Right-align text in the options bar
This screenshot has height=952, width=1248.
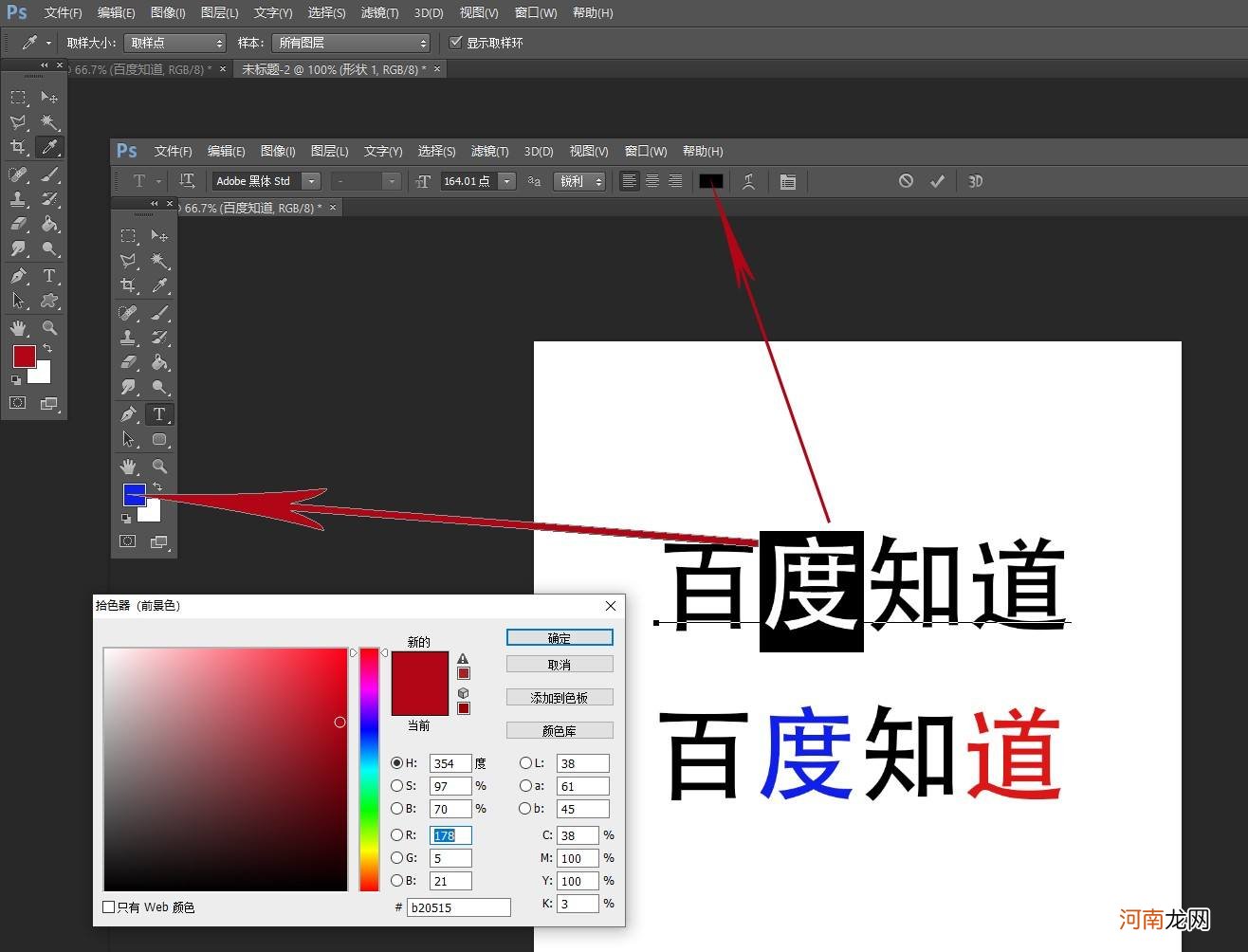click(x=675, y=181)
